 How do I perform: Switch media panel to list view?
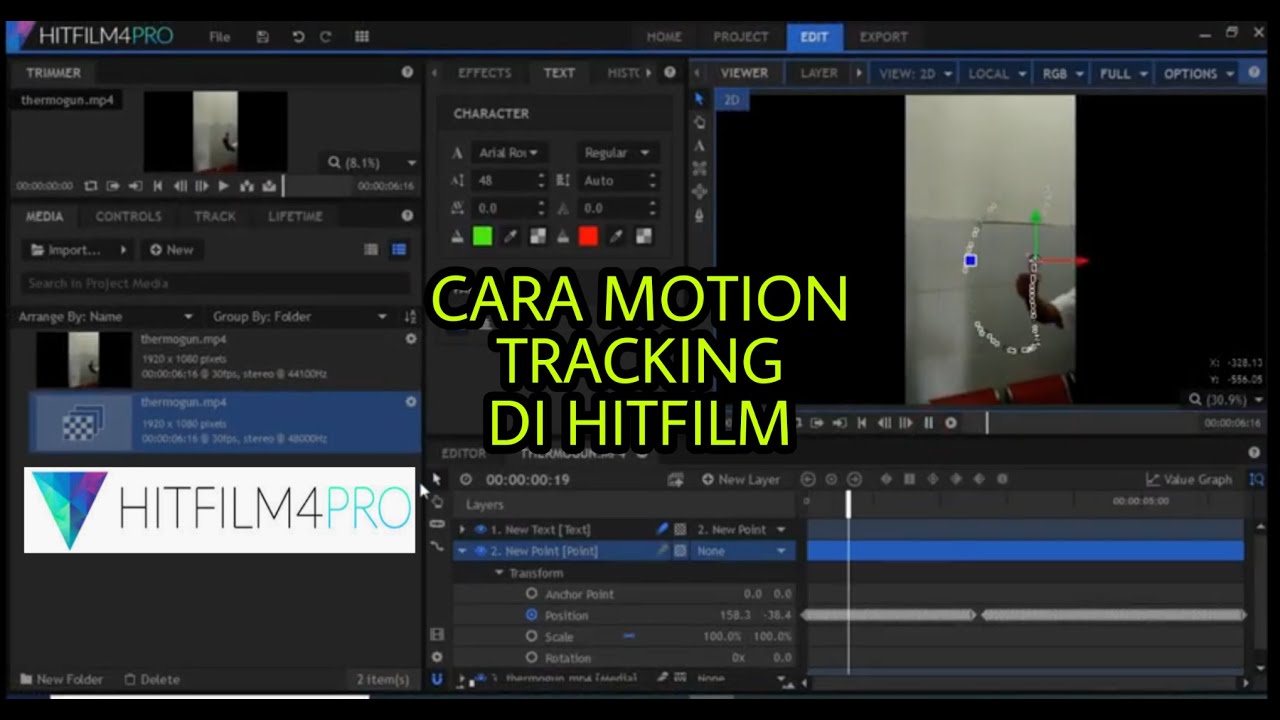pyautogui.click(x=371, y=250)
